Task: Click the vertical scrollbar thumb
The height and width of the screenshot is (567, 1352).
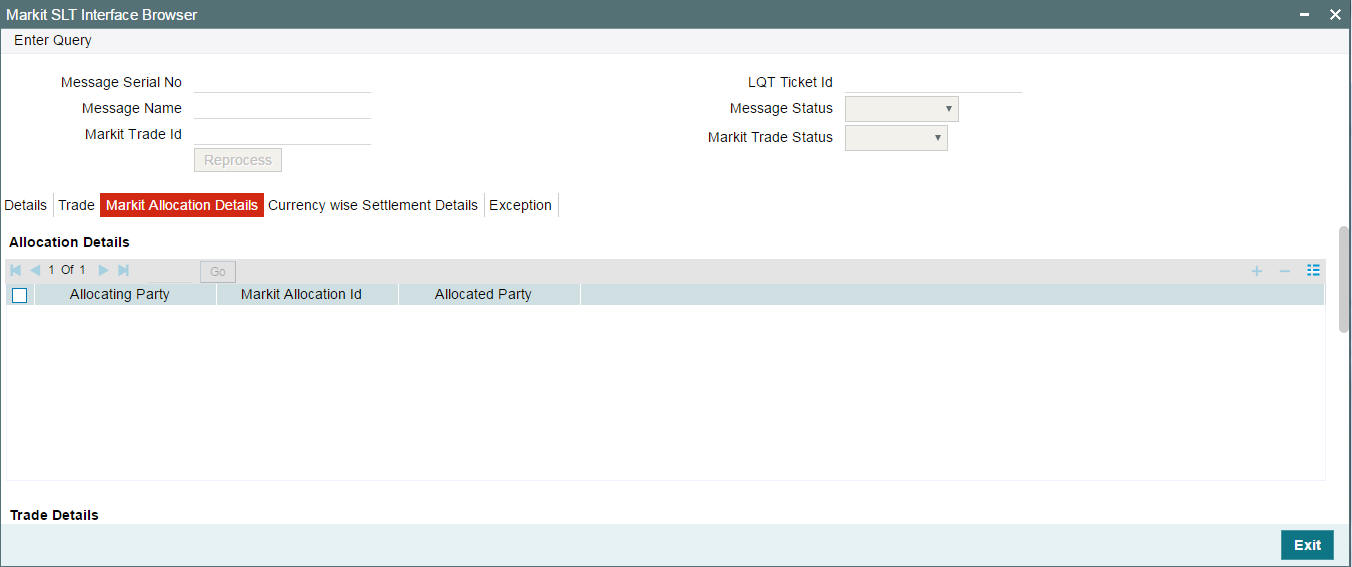Action: 1345,278
